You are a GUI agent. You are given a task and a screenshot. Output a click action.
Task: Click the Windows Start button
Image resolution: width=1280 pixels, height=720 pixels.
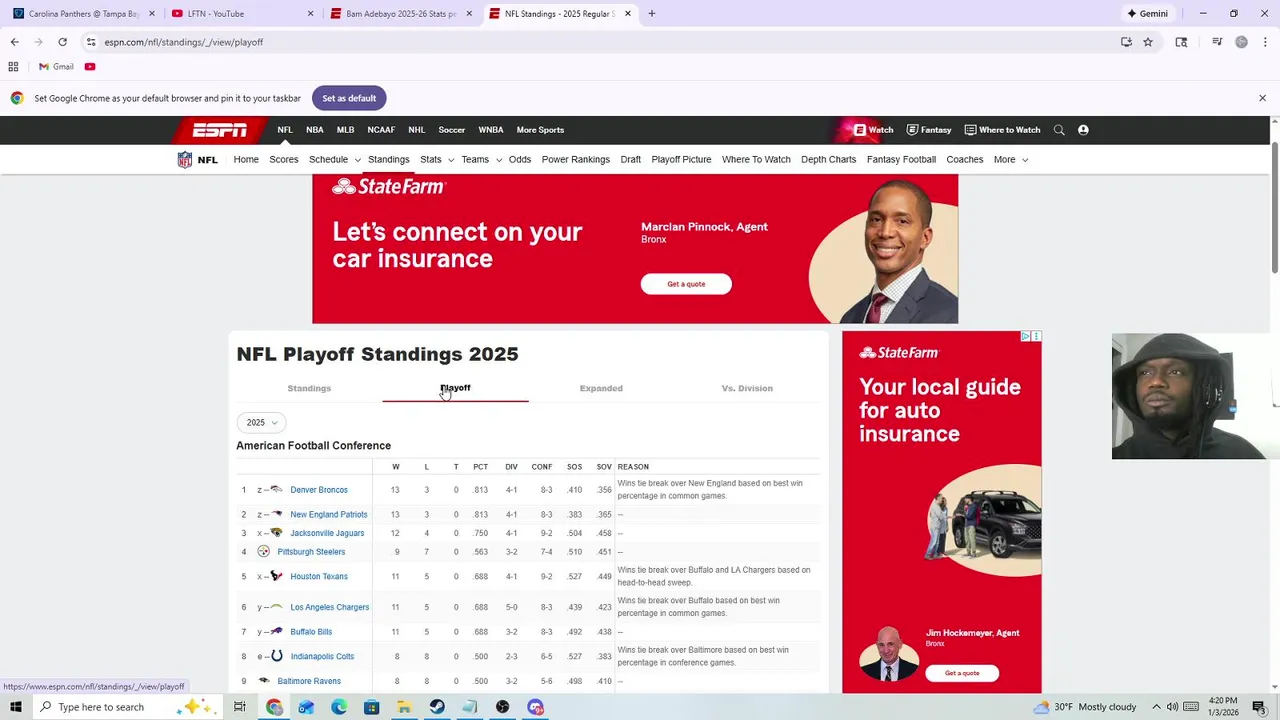15,707
